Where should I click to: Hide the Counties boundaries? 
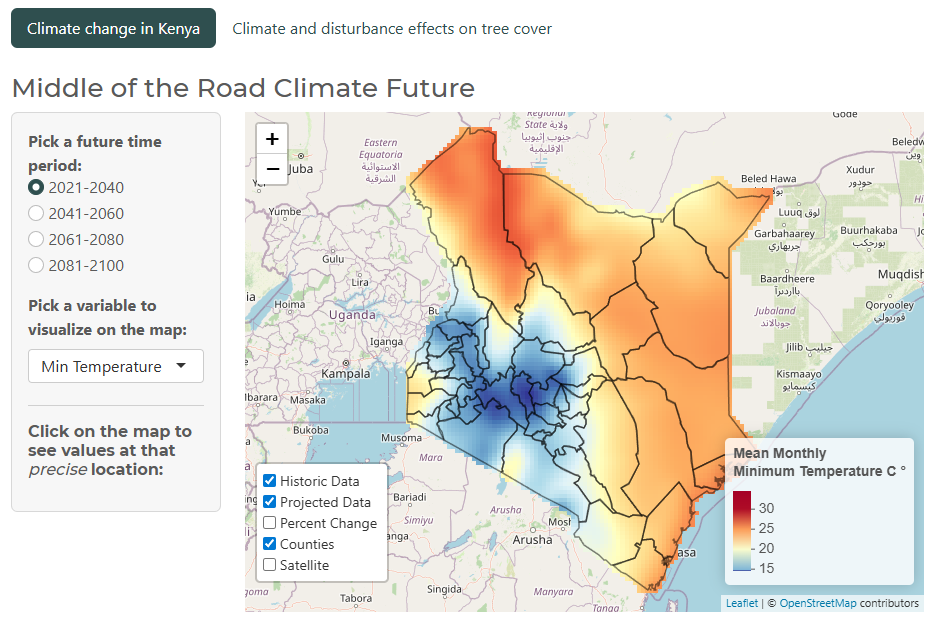pyautogui.click(x=268, y=544)
